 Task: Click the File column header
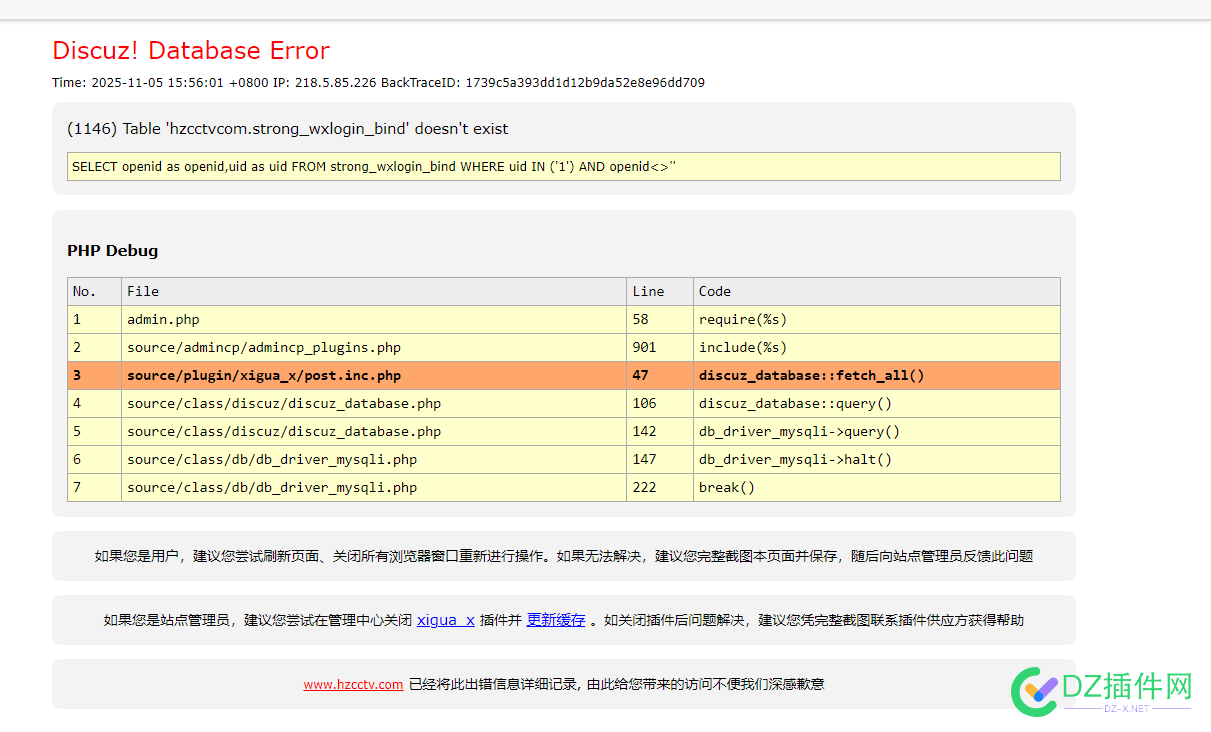pos(143,292)
